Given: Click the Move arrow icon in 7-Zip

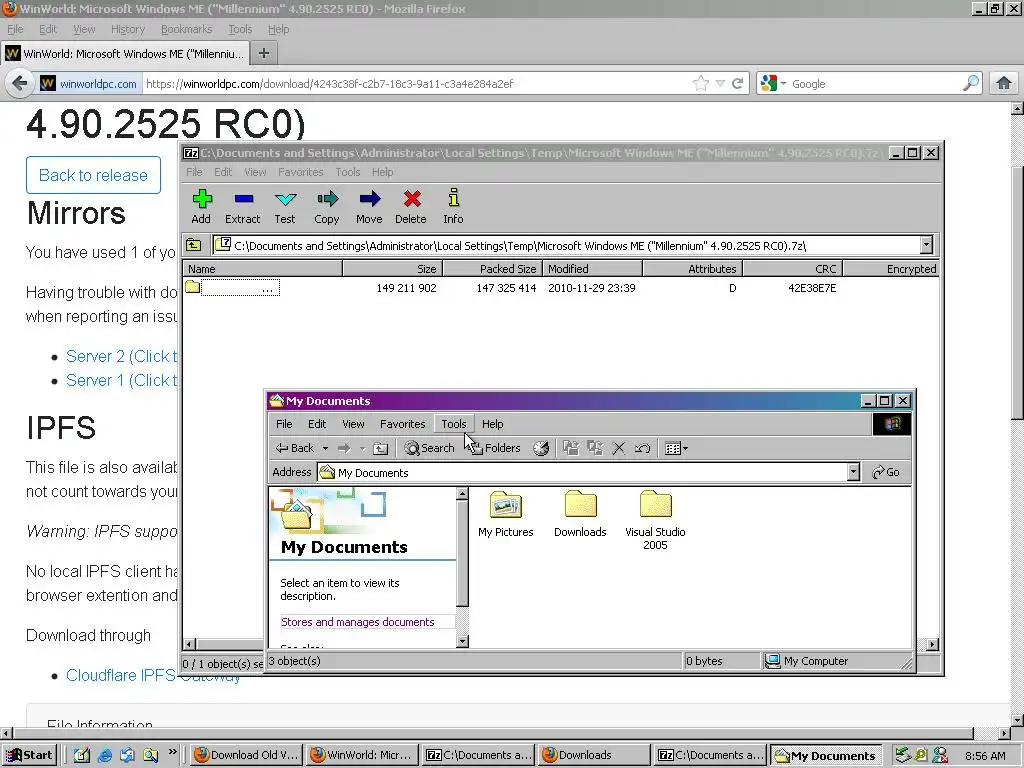Looking at the screenshot, I should (x=369, y=199).
